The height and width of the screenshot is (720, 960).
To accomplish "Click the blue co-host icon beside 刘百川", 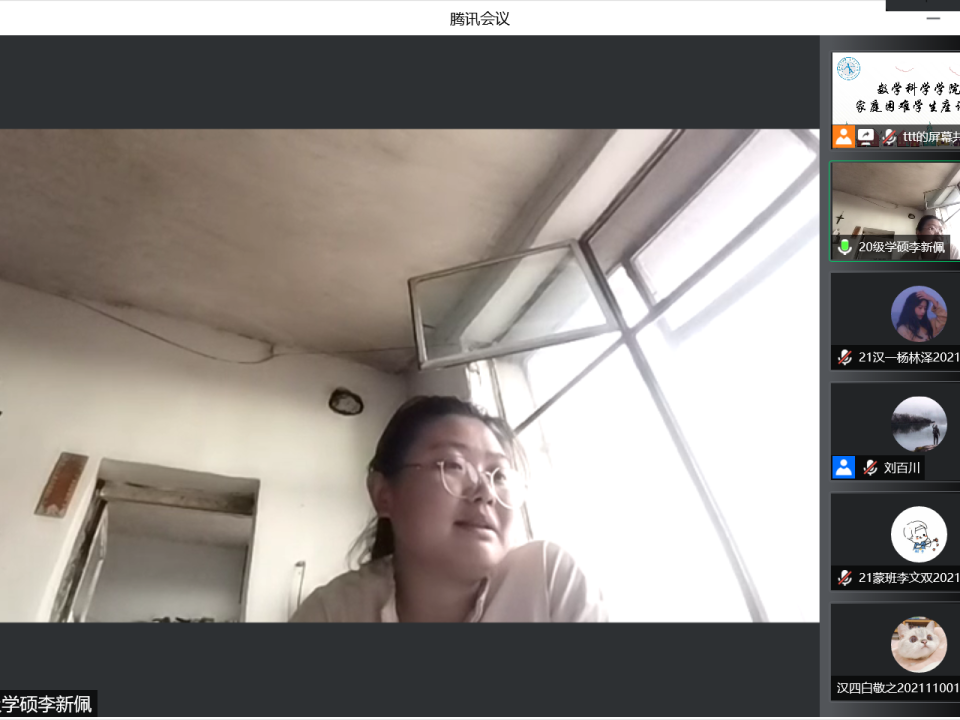I will pyautogui.click(x=844, y=467).
